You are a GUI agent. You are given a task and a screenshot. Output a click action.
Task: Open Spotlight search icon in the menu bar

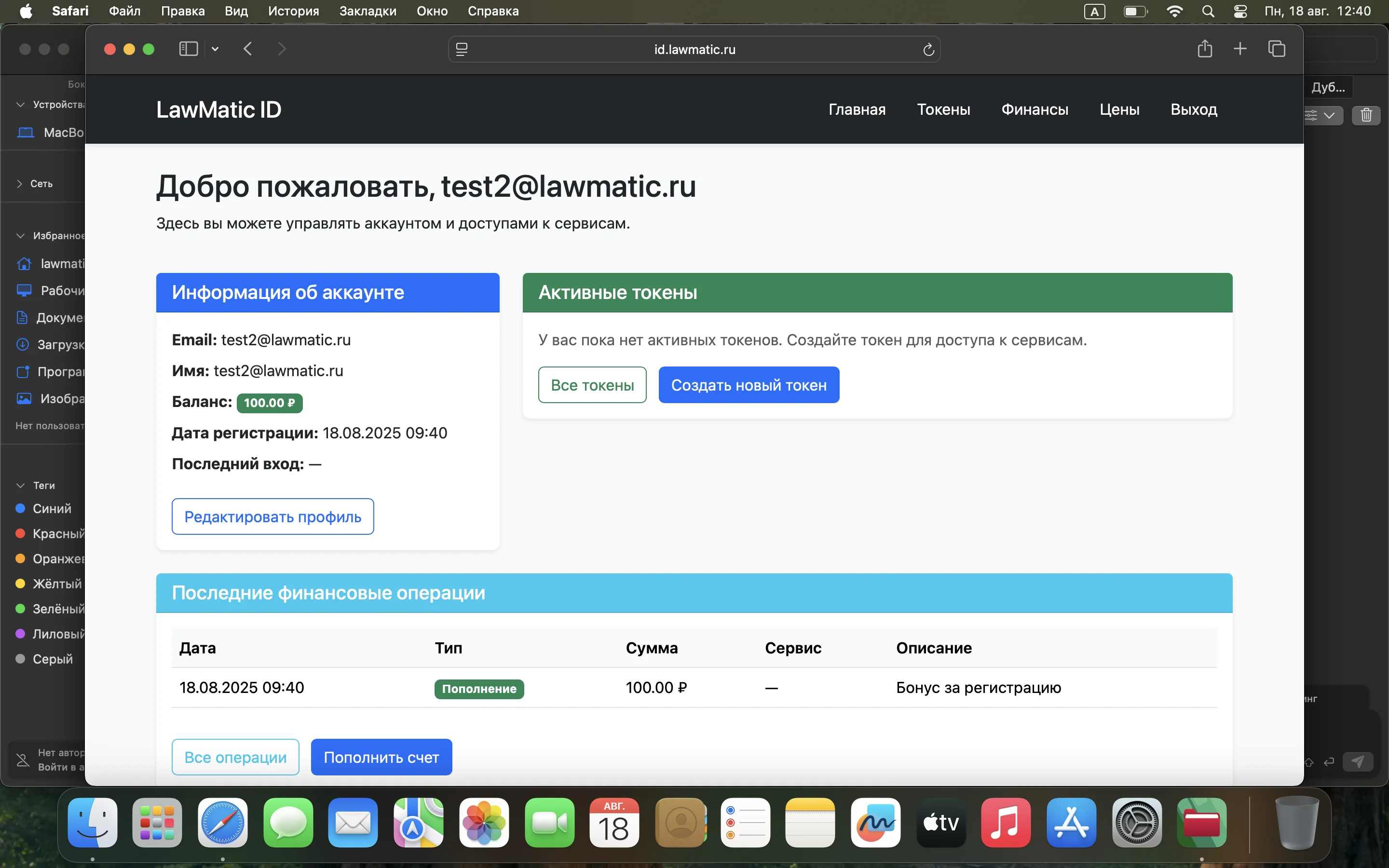pyautogui.click(x=1208, y=12)
